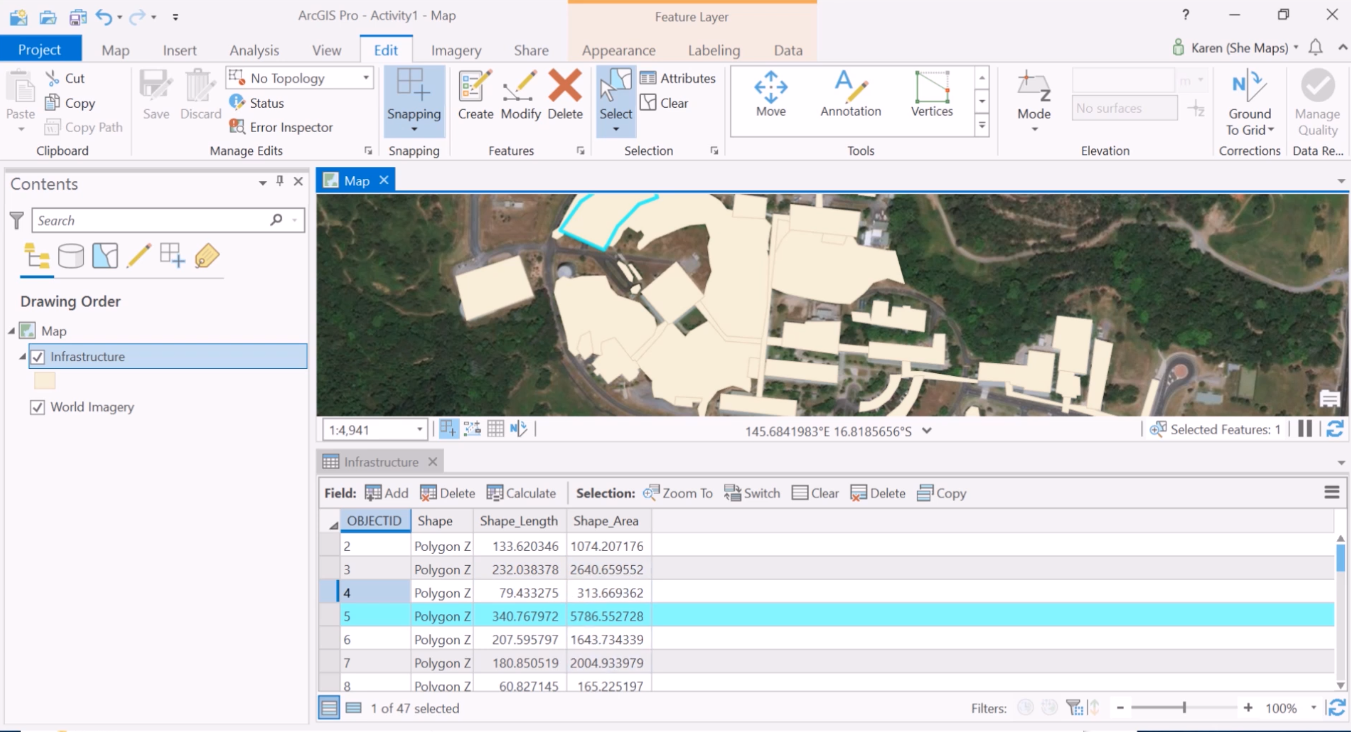
Task: Collapse the Infrastructure layer symbology
Action: pos(23,356)
